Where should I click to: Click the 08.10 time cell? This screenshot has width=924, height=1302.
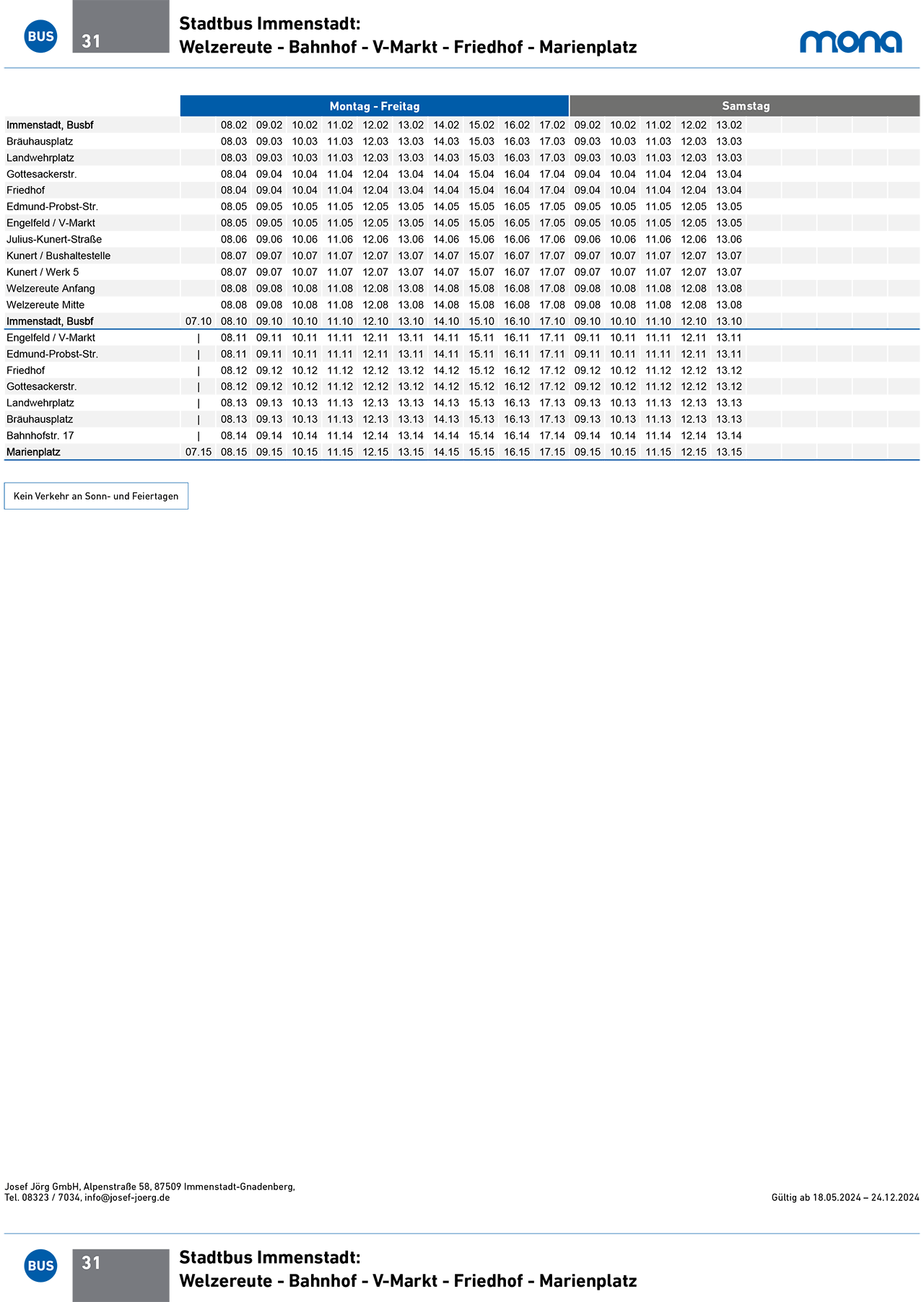point(234,321)
